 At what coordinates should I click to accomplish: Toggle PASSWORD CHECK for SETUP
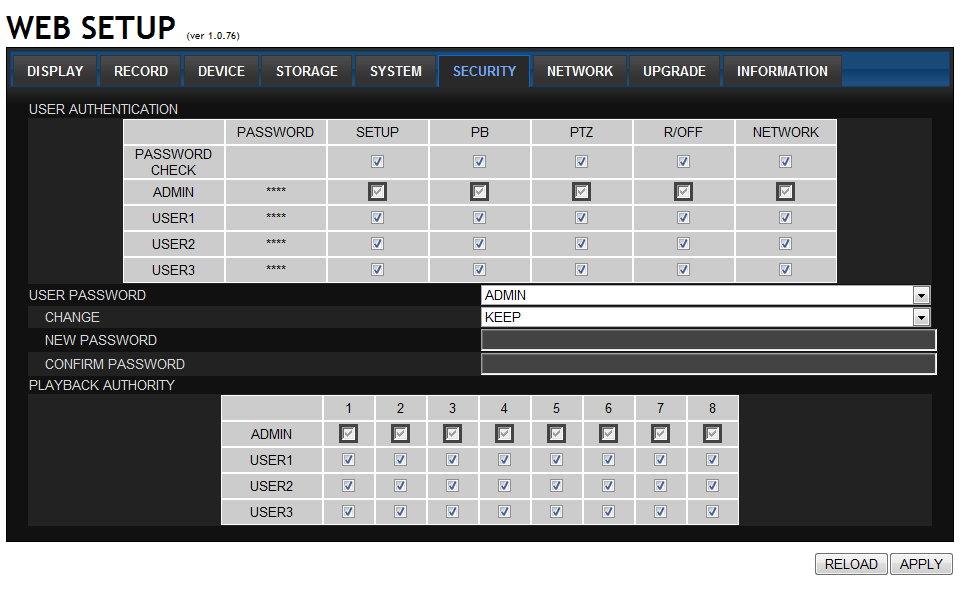[377, 161]
